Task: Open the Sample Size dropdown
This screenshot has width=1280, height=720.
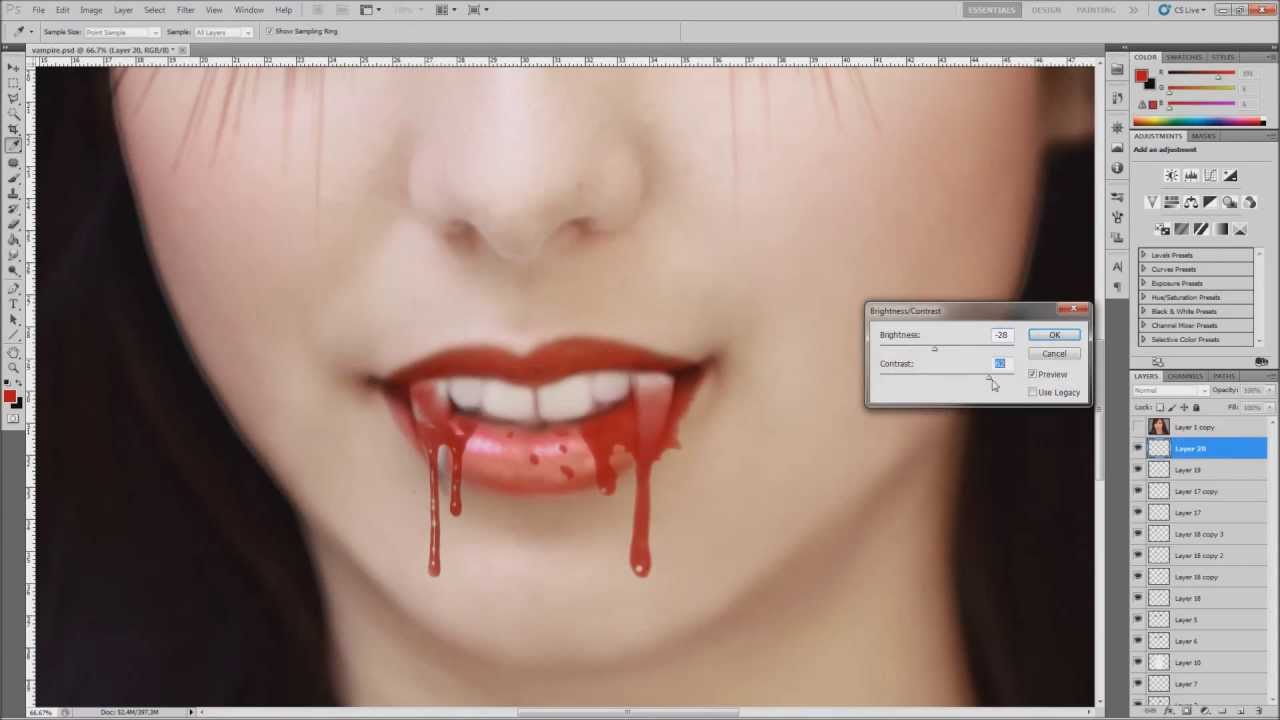Action: [122, 32]
